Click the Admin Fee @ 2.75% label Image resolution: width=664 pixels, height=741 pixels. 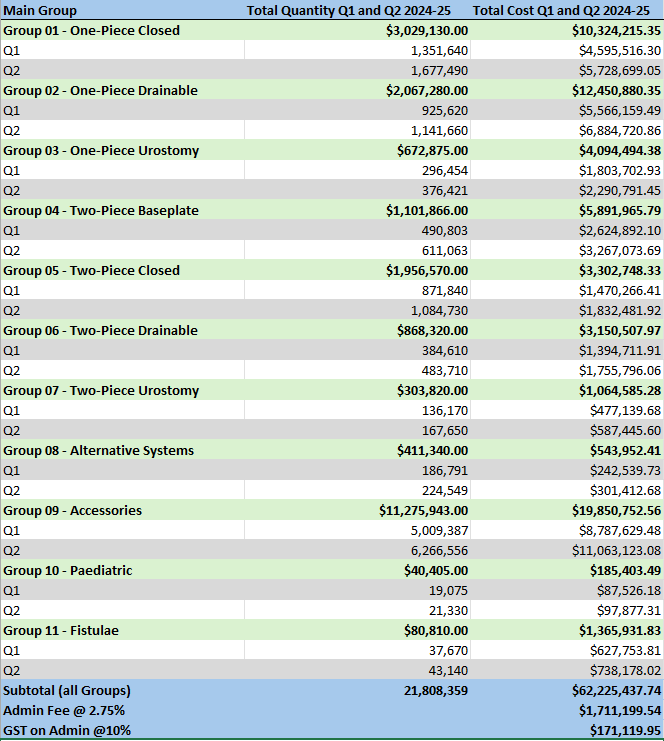click(x=64, y=710)
